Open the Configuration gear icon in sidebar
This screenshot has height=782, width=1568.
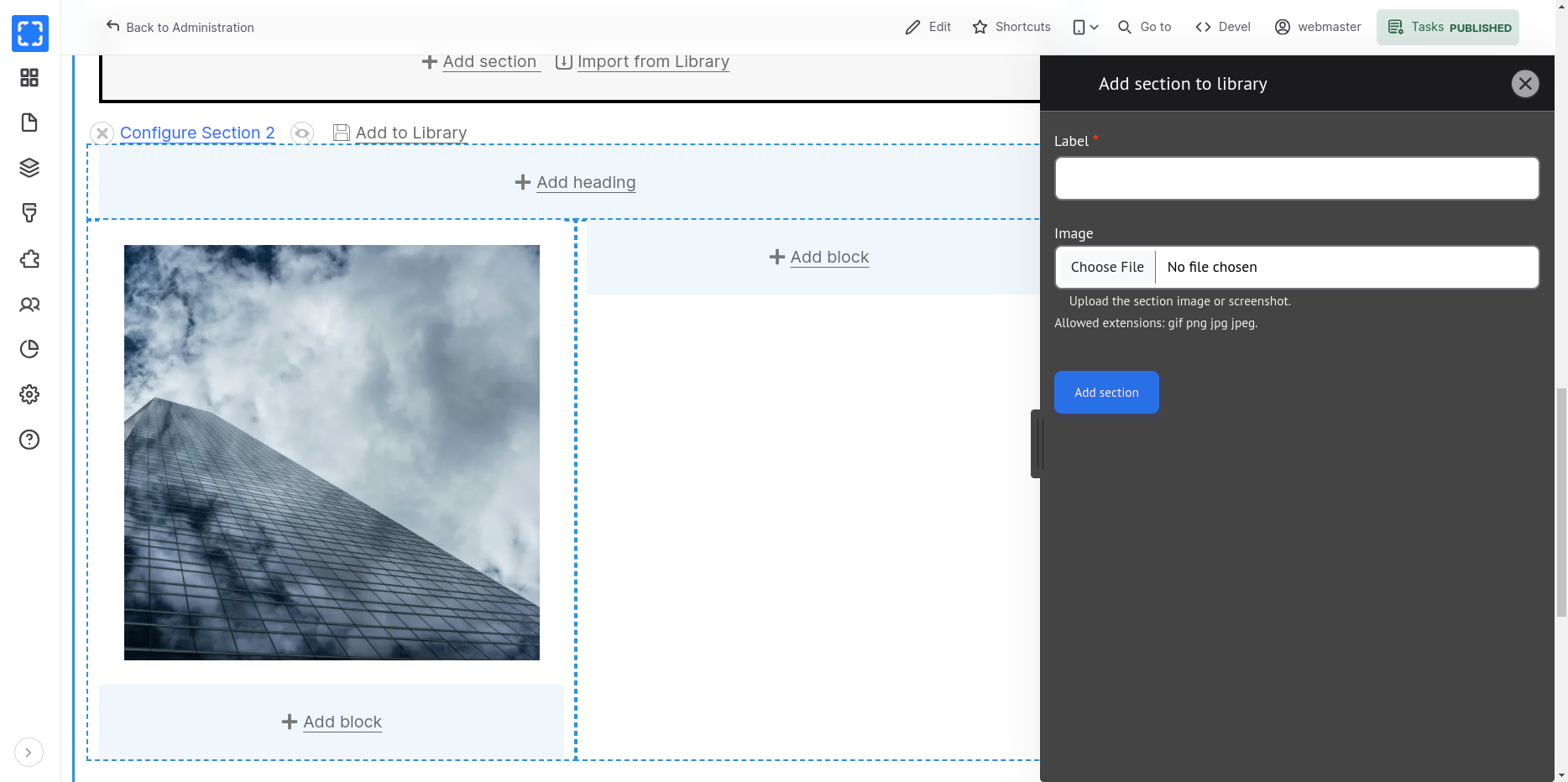(29, 394)
